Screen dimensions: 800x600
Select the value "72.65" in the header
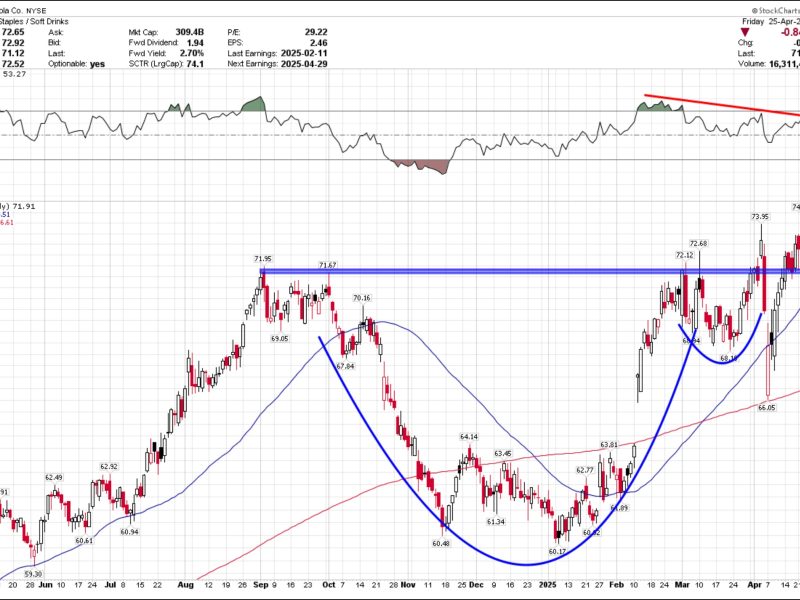pos(13,32)
